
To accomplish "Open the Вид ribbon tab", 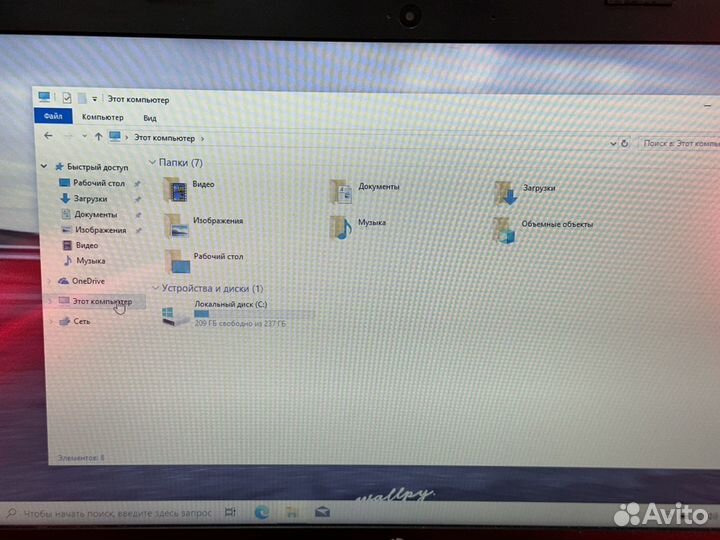I will tap(150, 118).
